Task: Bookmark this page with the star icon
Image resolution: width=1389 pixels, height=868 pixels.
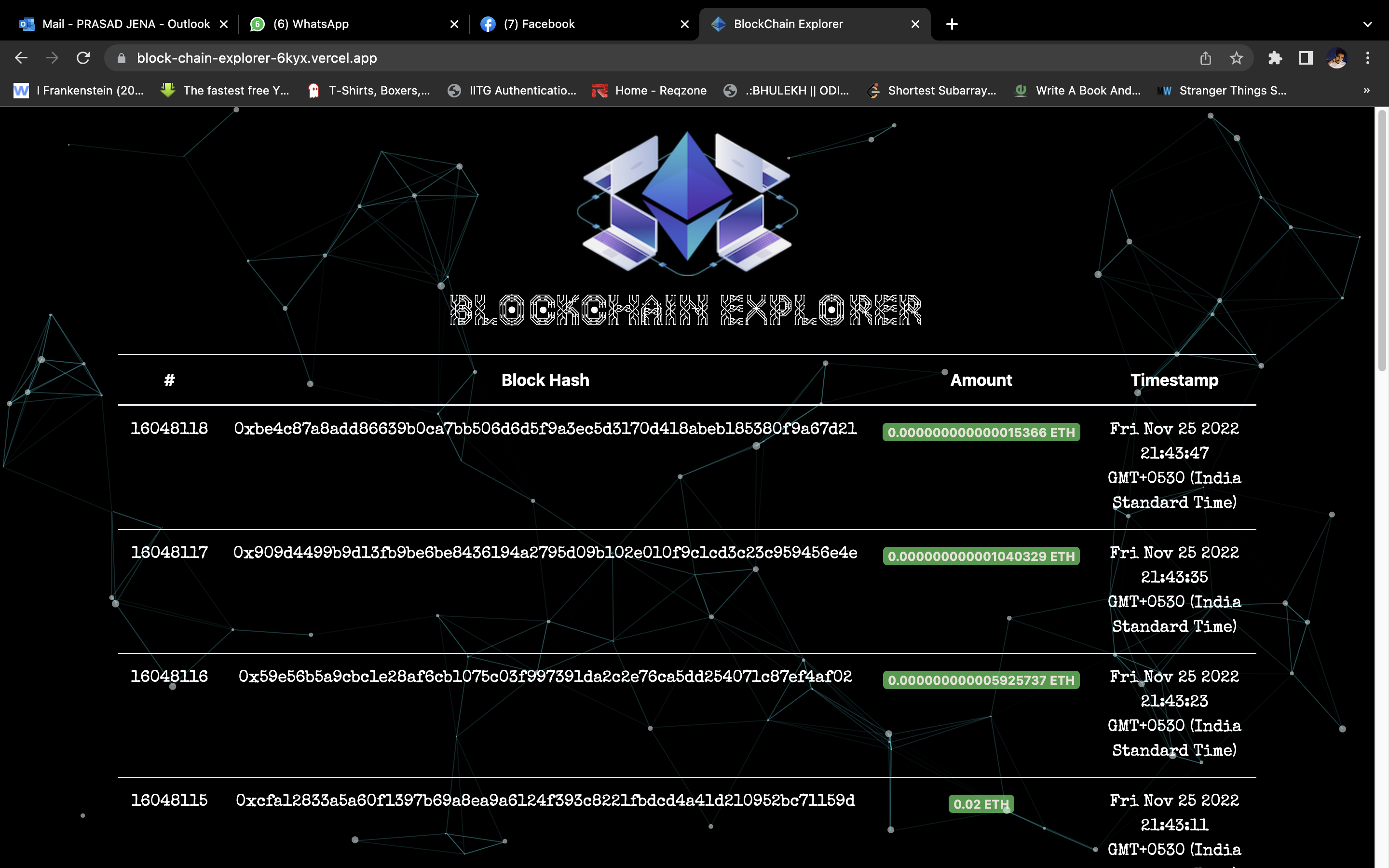Action: coord(1236,58)
